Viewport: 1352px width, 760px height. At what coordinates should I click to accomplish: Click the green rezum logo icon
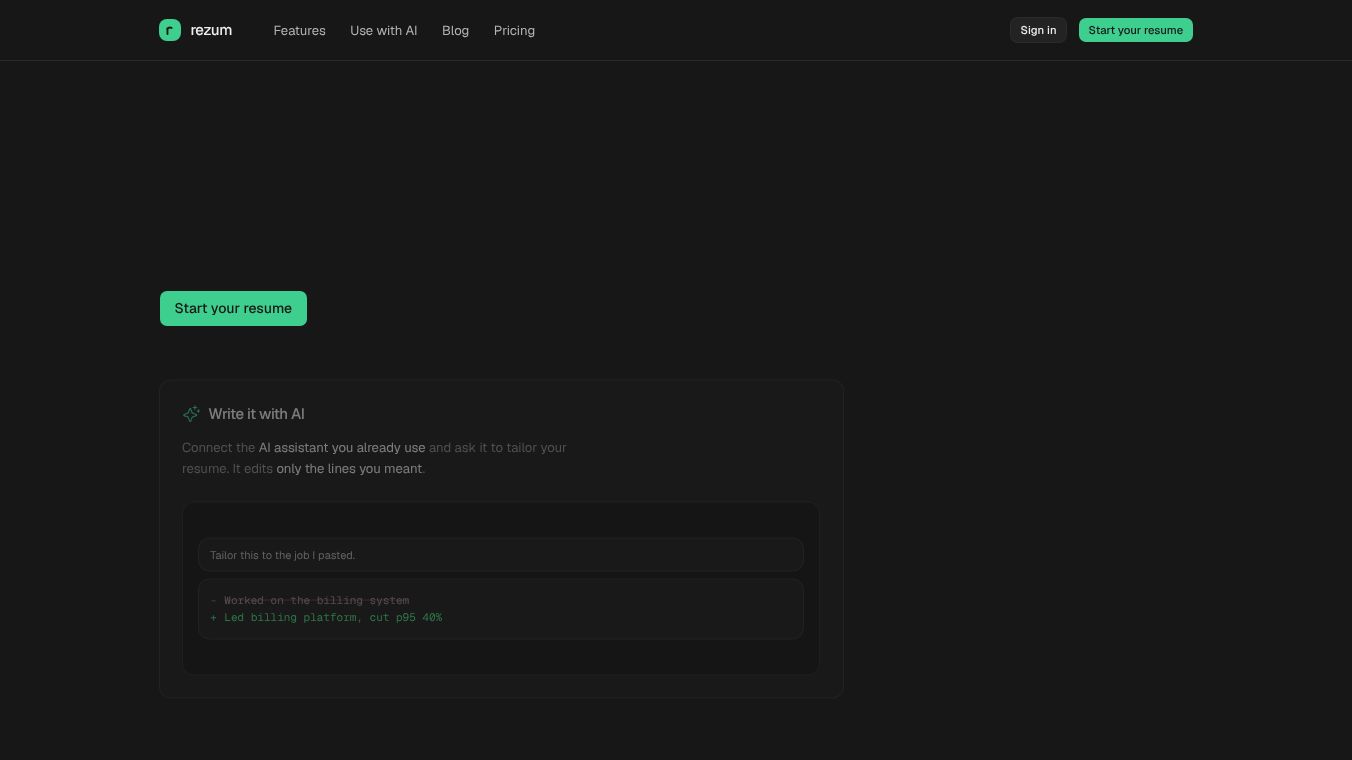[x=170, y=30]
